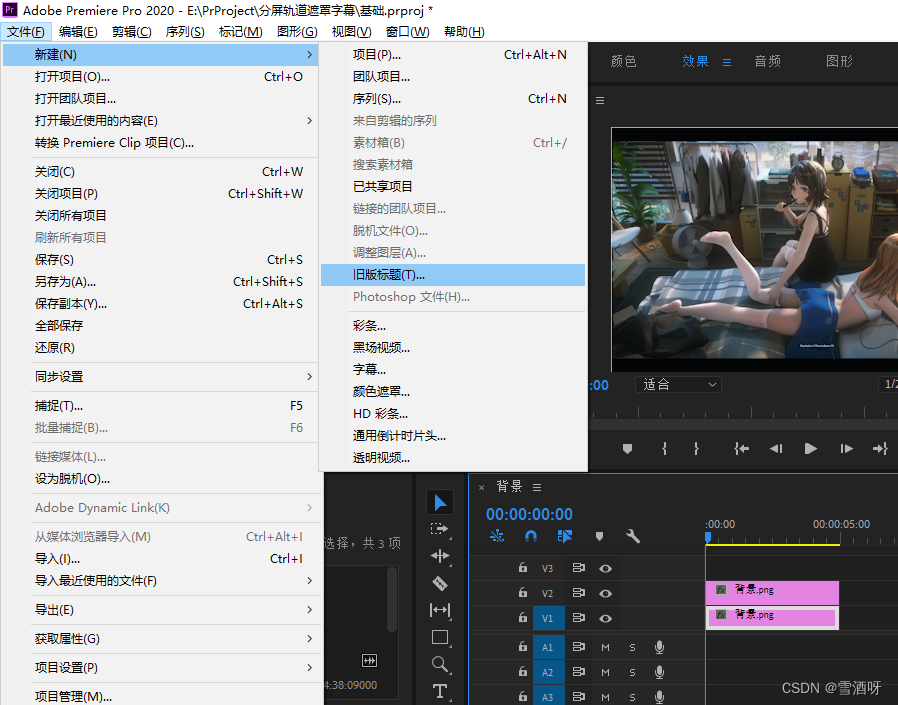Go to Out point
The width and height of the screenshot is (898, 705).
click(x=880, y=448)
